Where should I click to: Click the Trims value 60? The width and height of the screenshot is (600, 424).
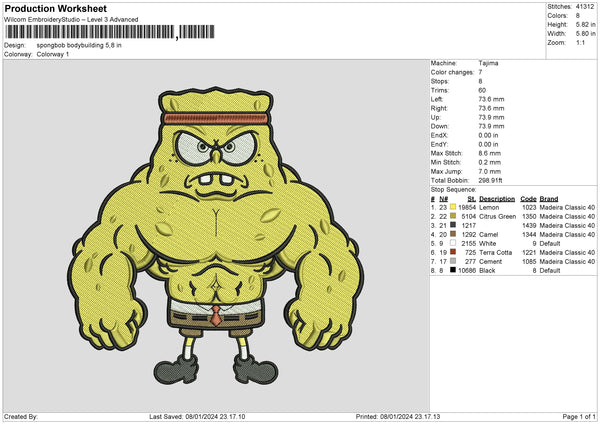(482, 90)
